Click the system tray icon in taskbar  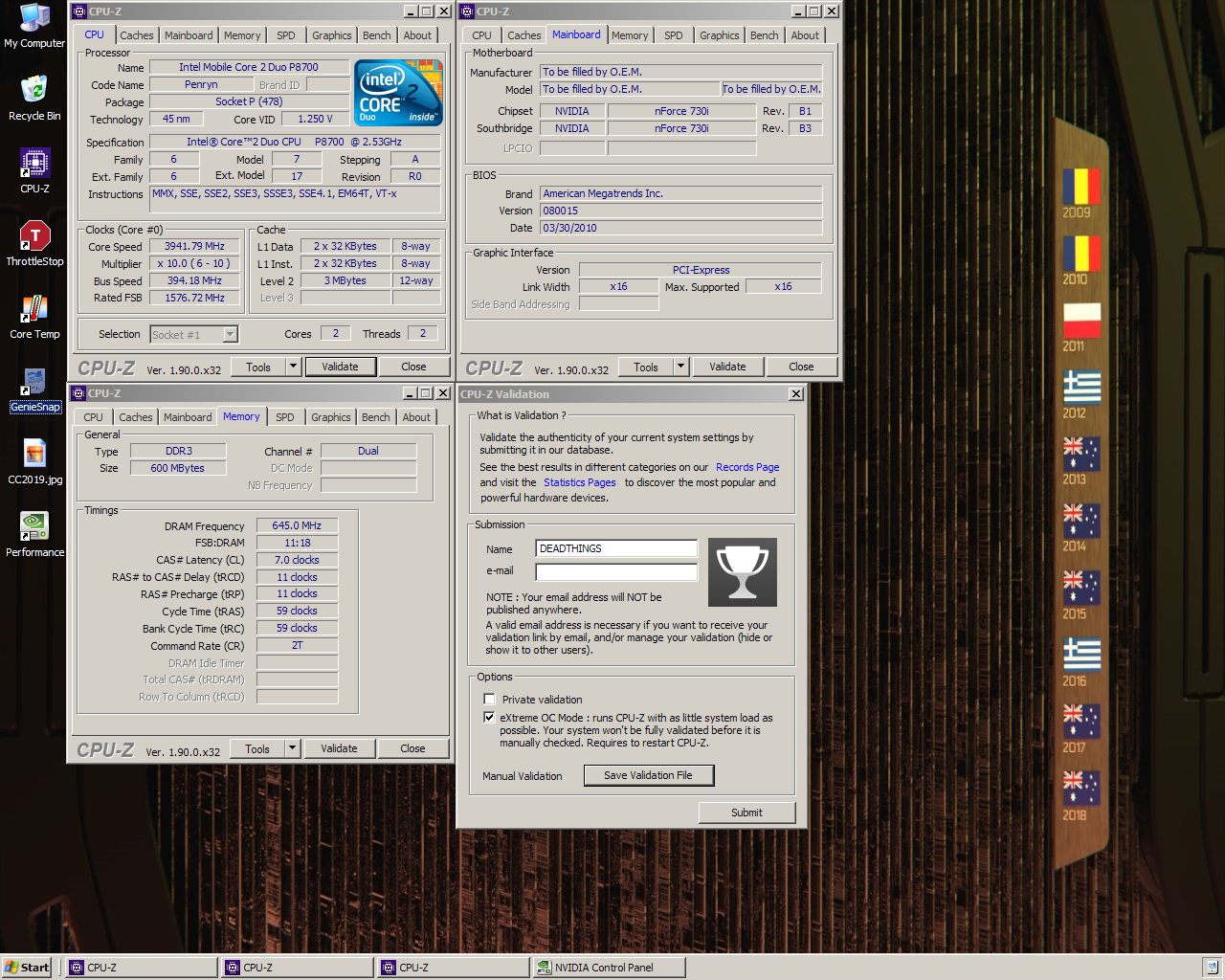(x=1212, y=968)
